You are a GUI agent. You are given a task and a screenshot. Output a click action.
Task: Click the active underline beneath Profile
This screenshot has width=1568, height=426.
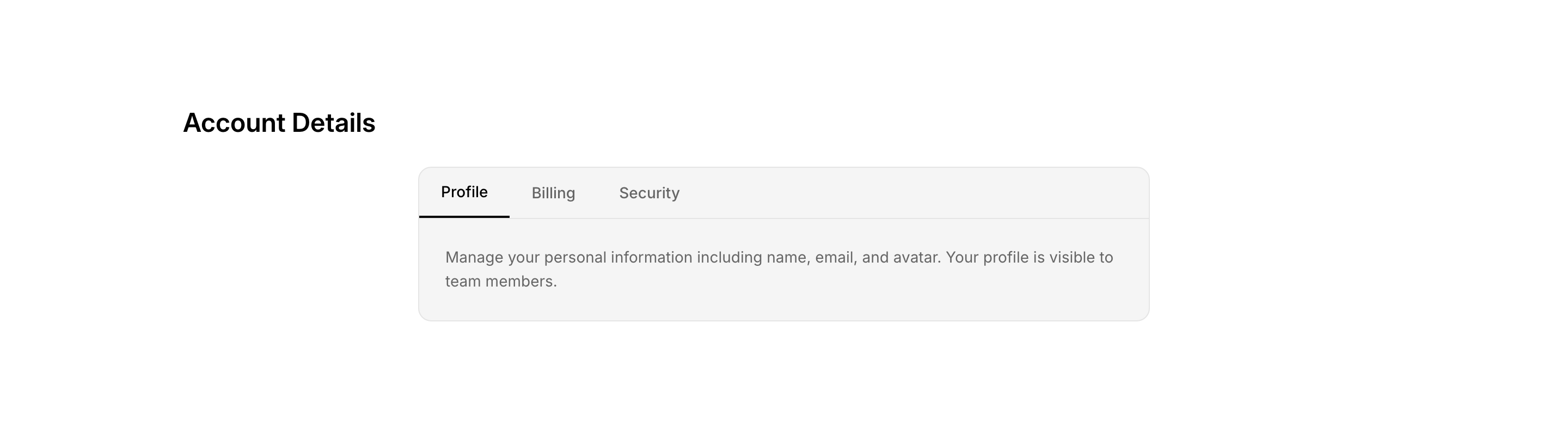(x=464, y=216)
